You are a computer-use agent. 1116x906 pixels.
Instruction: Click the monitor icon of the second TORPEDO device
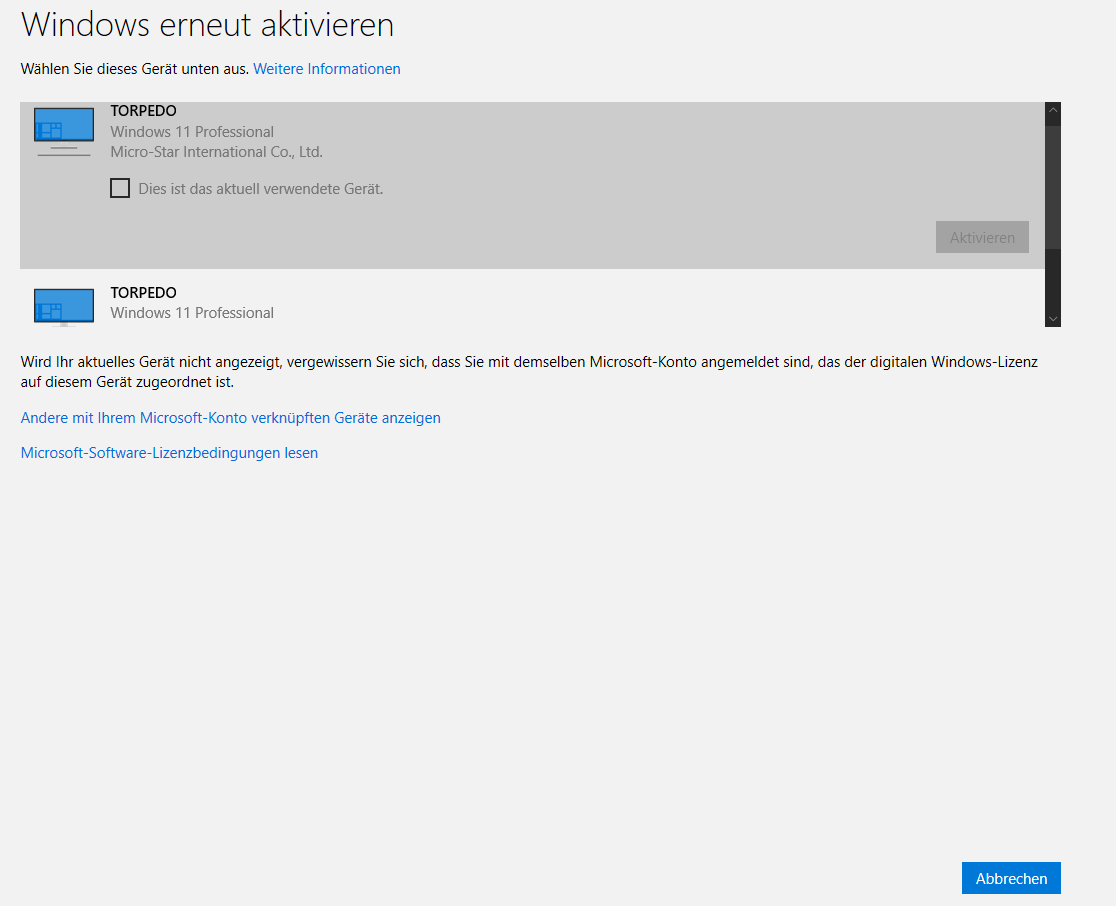pos(64,307)
